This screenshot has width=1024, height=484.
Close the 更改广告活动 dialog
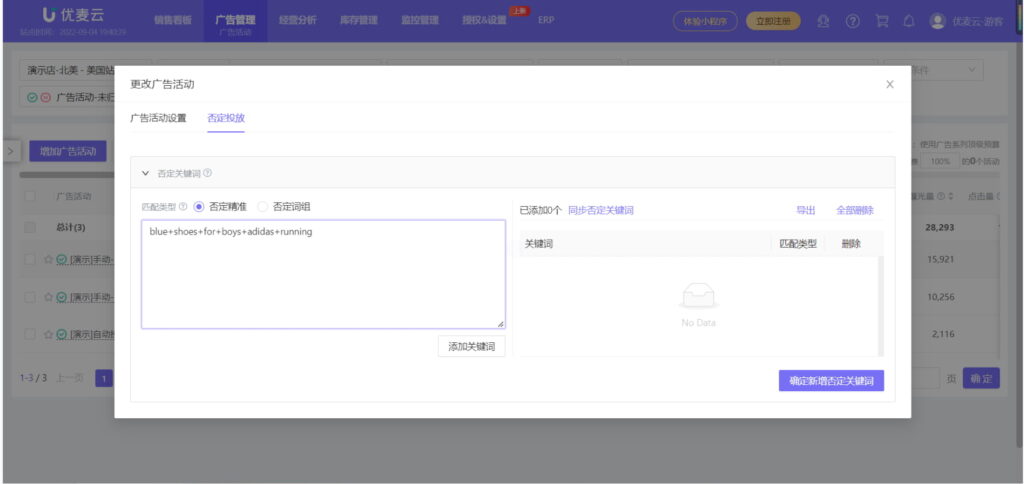click(x=890, y=85)
